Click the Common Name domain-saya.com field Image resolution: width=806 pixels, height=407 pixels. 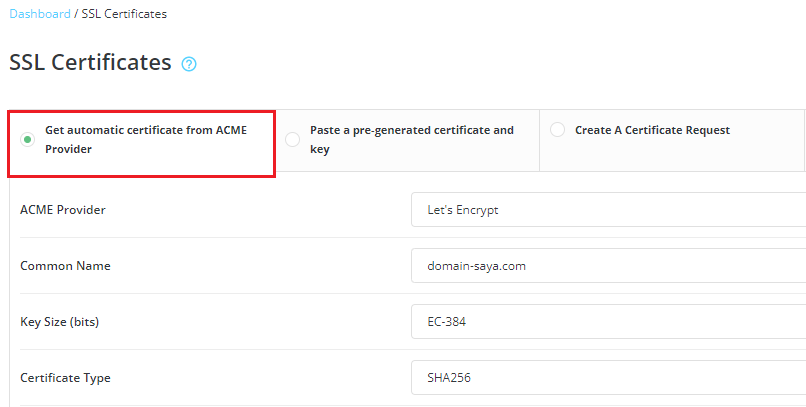click(x=609, y=266)
